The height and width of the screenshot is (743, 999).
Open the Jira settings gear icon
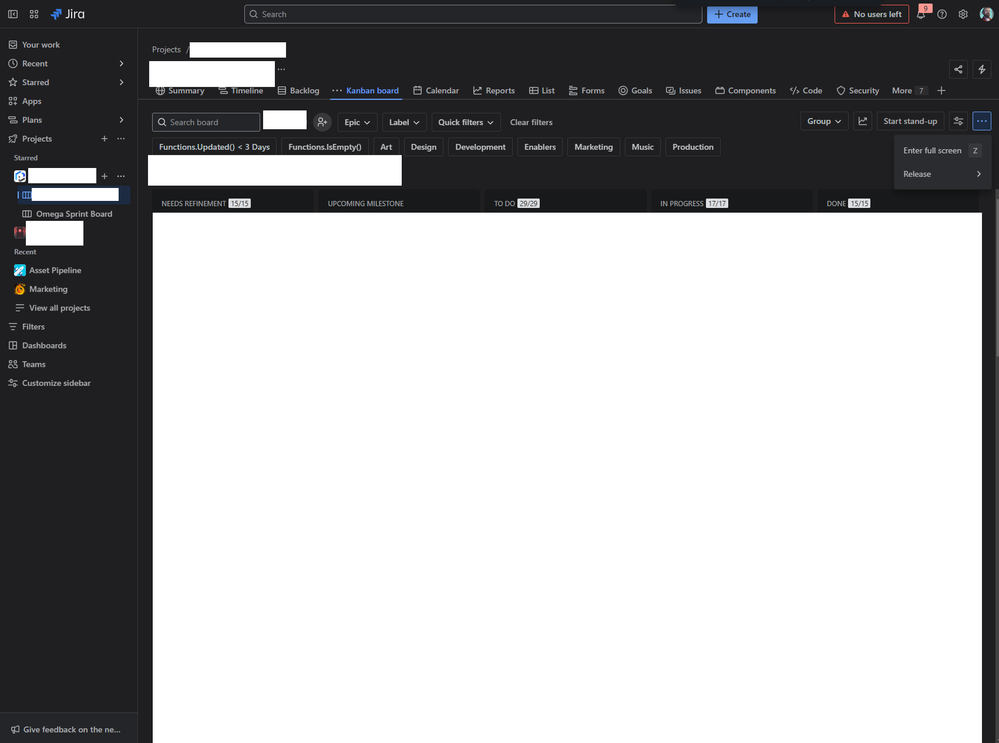962,14
